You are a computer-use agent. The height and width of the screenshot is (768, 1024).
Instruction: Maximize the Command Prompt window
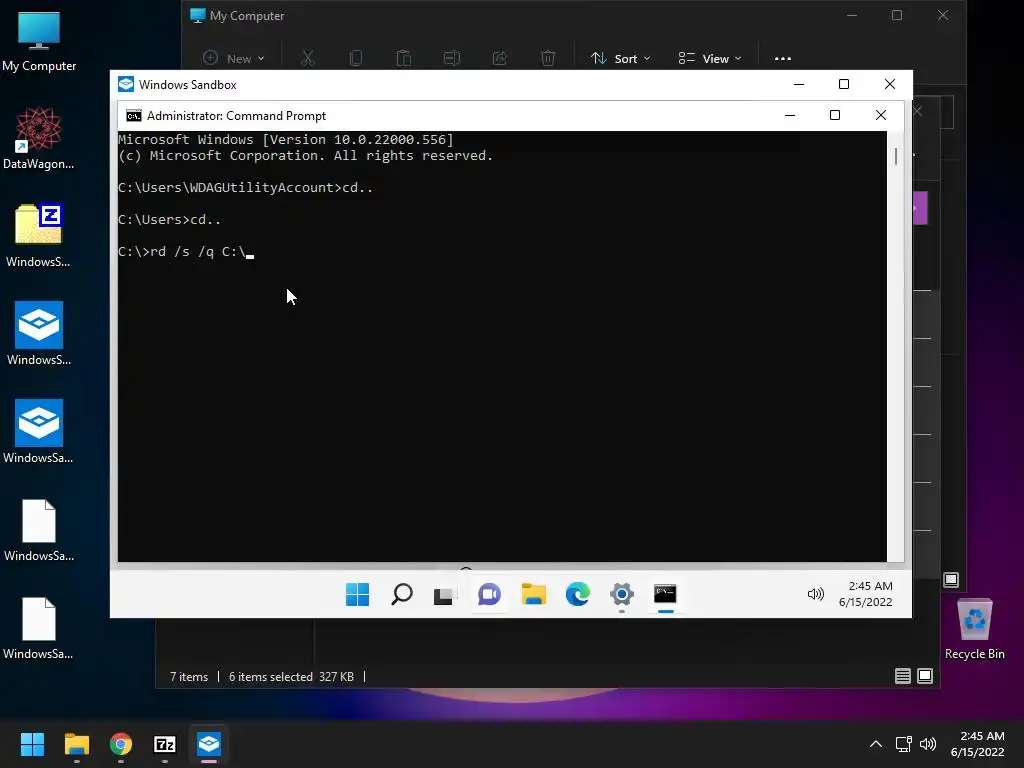pyautogui.click(x=835, y=116)
